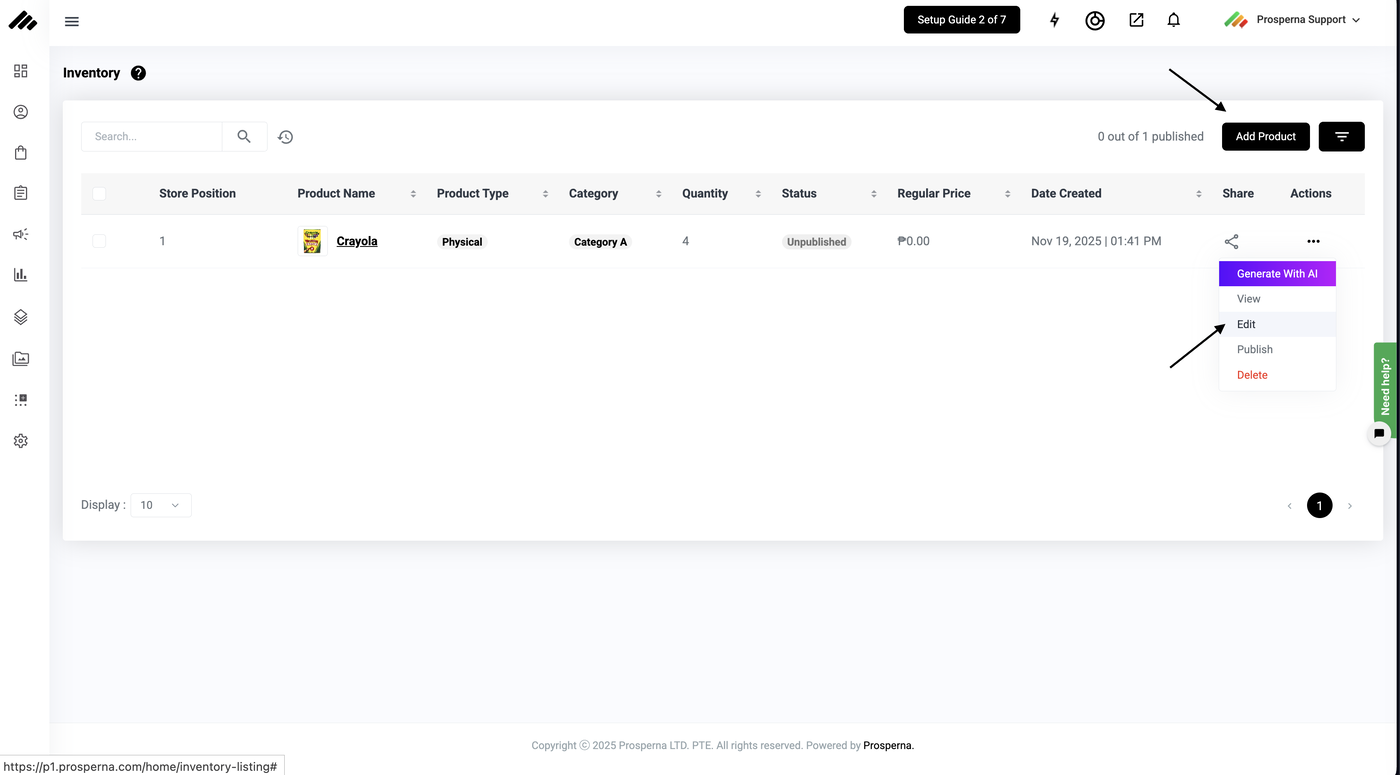1400x775 pixels.
Task: Click the Generate With AI purple button
Action: [x=1277, y=274]
